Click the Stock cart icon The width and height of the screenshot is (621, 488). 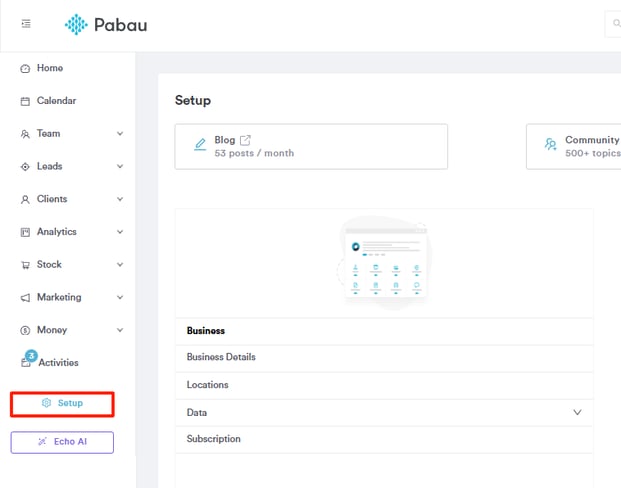click(x=25, y=265)
